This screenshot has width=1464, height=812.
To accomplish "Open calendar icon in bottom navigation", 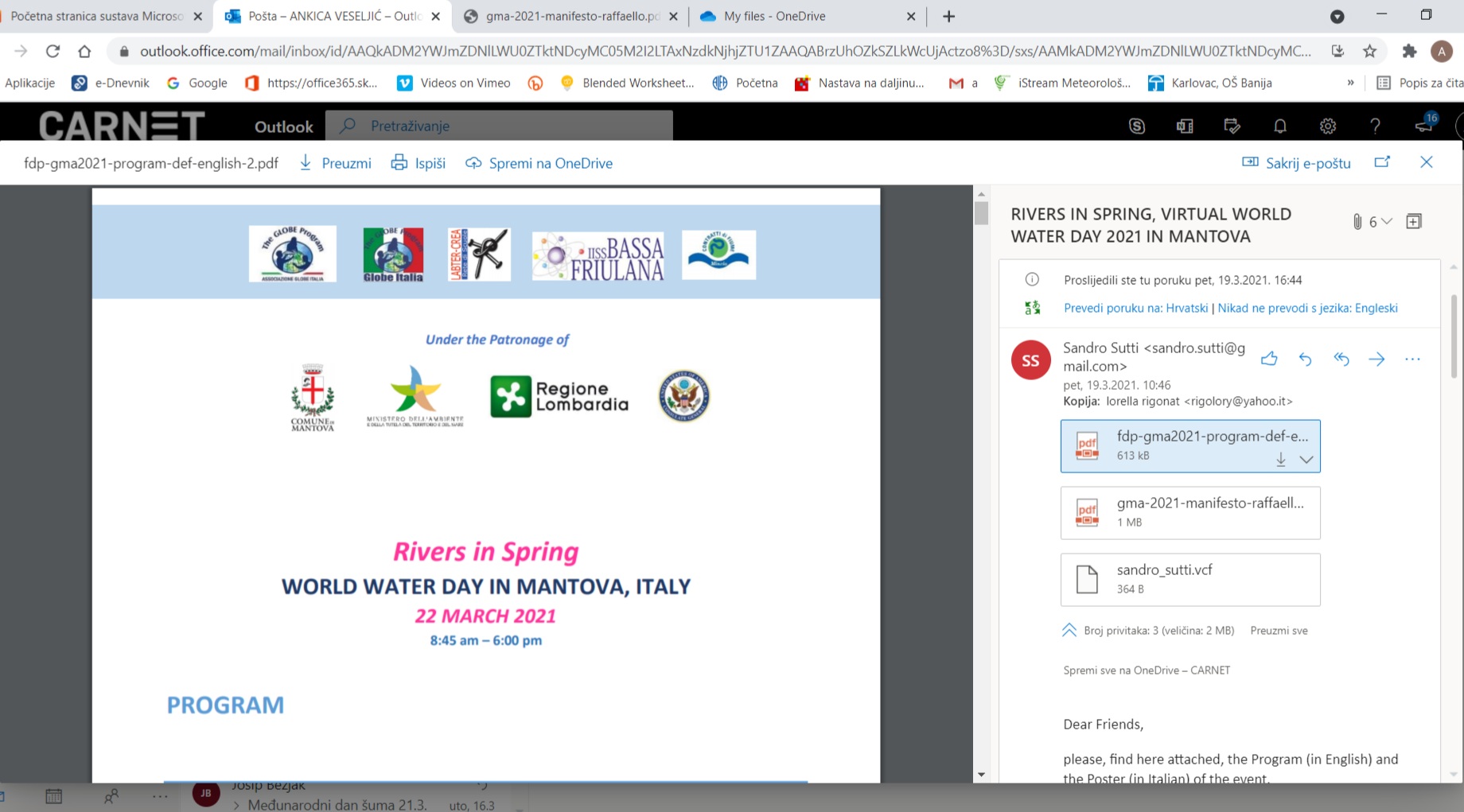I will tap(53, 795).
